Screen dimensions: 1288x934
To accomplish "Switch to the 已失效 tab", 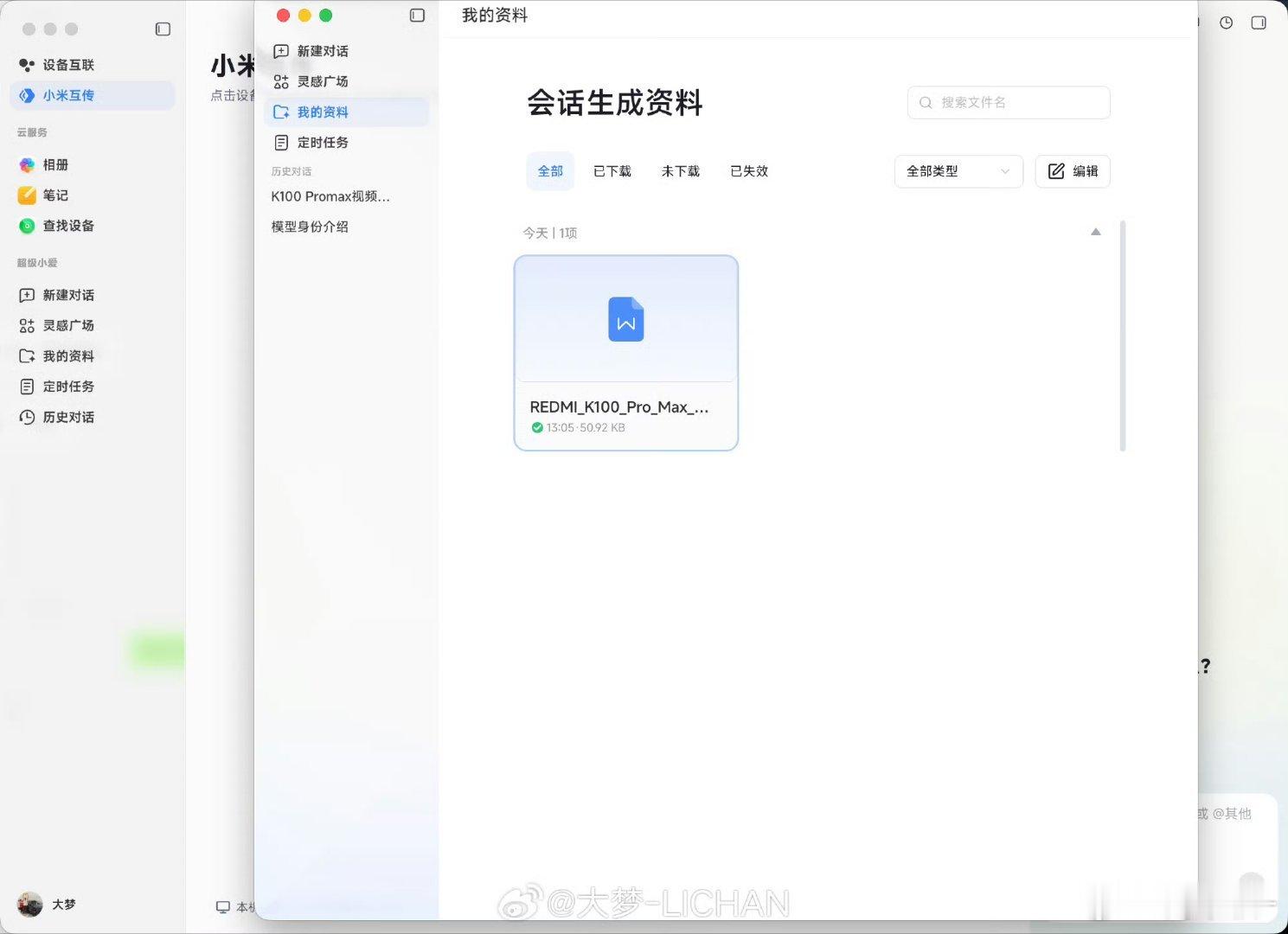I will coord(749,171).
